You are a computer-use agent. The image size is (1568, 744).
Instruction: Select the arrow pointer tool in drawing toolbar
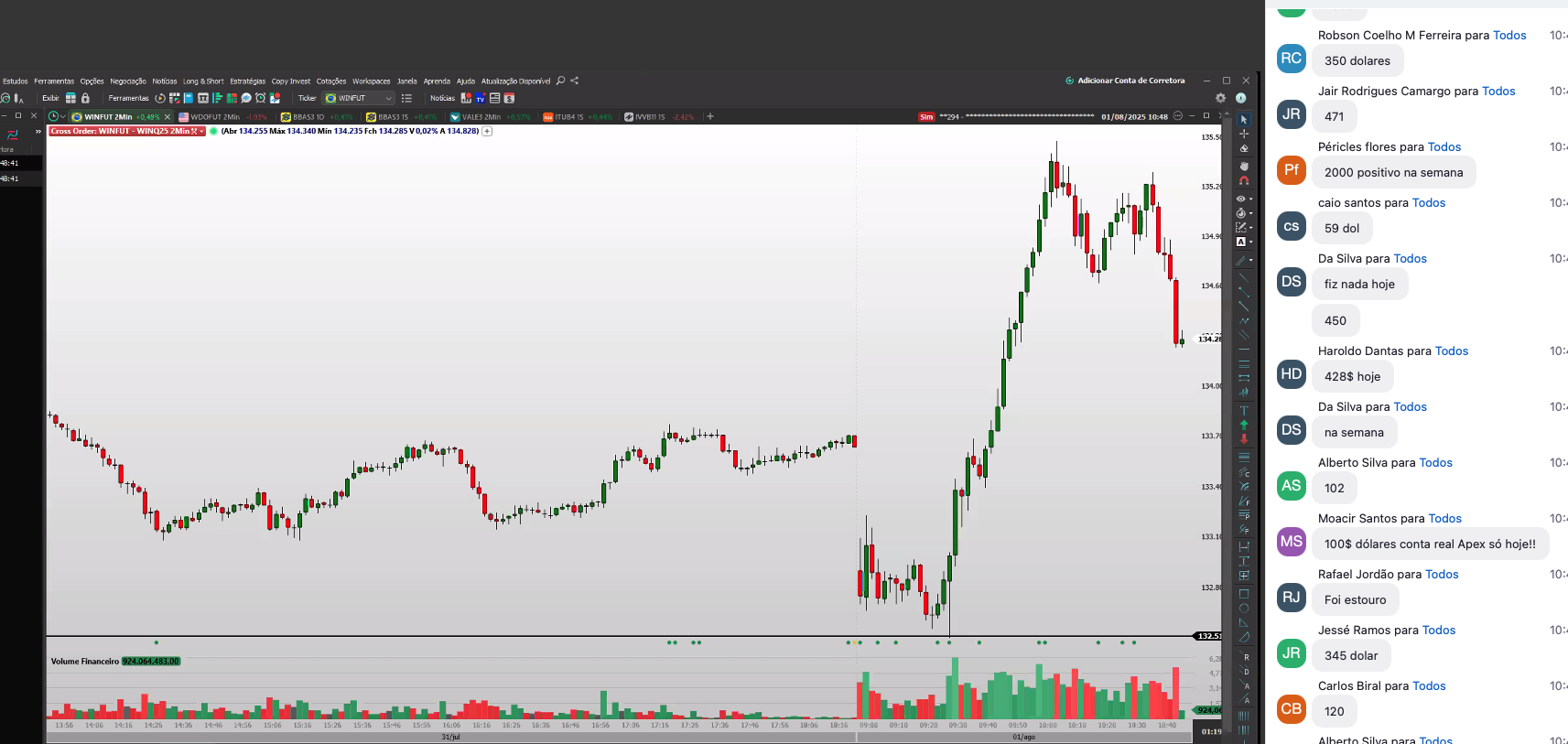pos(1243,120)
